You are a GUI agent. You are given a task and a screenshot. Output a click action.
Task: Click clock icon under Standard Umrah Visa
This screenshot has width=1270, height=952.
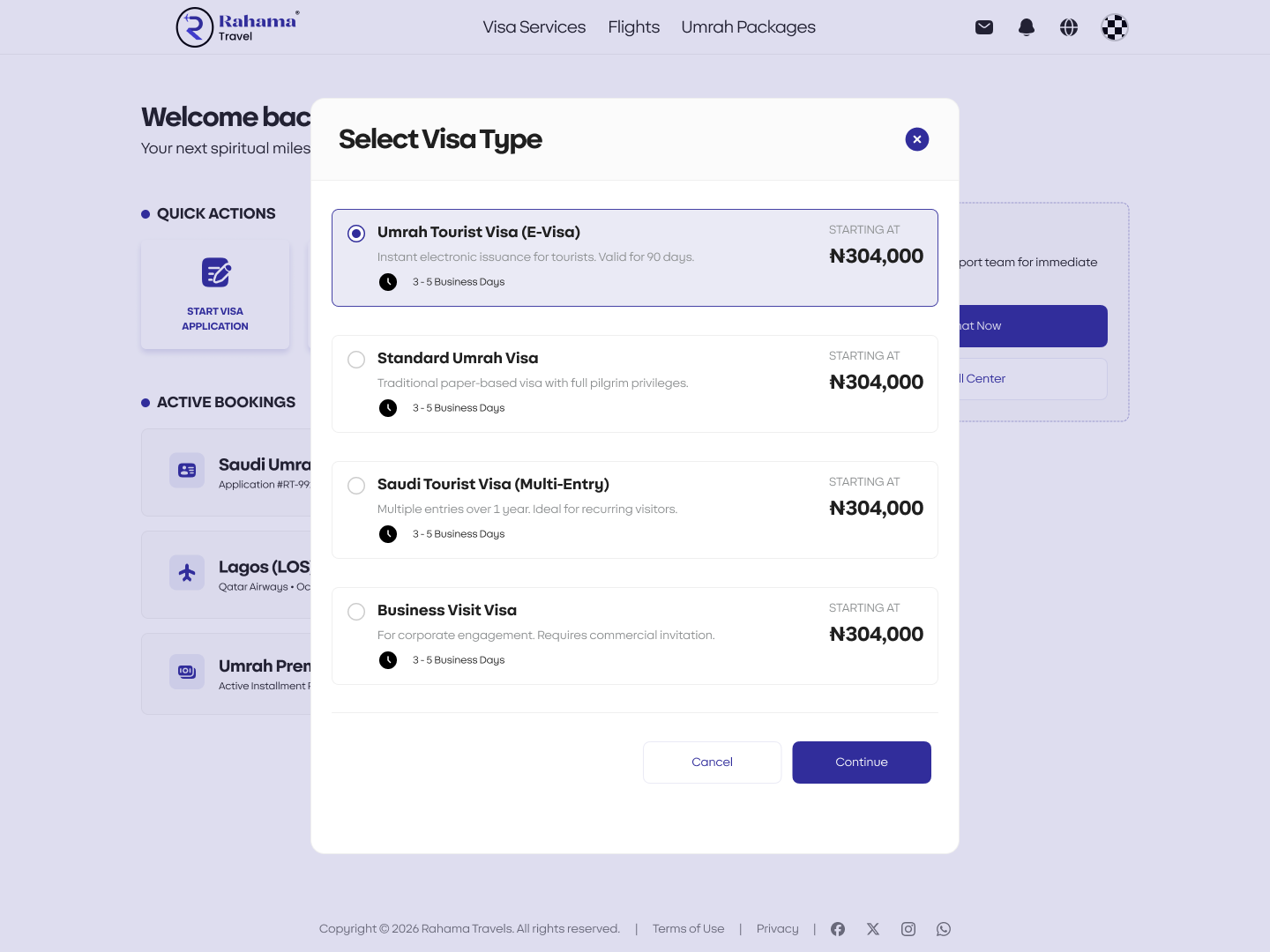(388, 408)
